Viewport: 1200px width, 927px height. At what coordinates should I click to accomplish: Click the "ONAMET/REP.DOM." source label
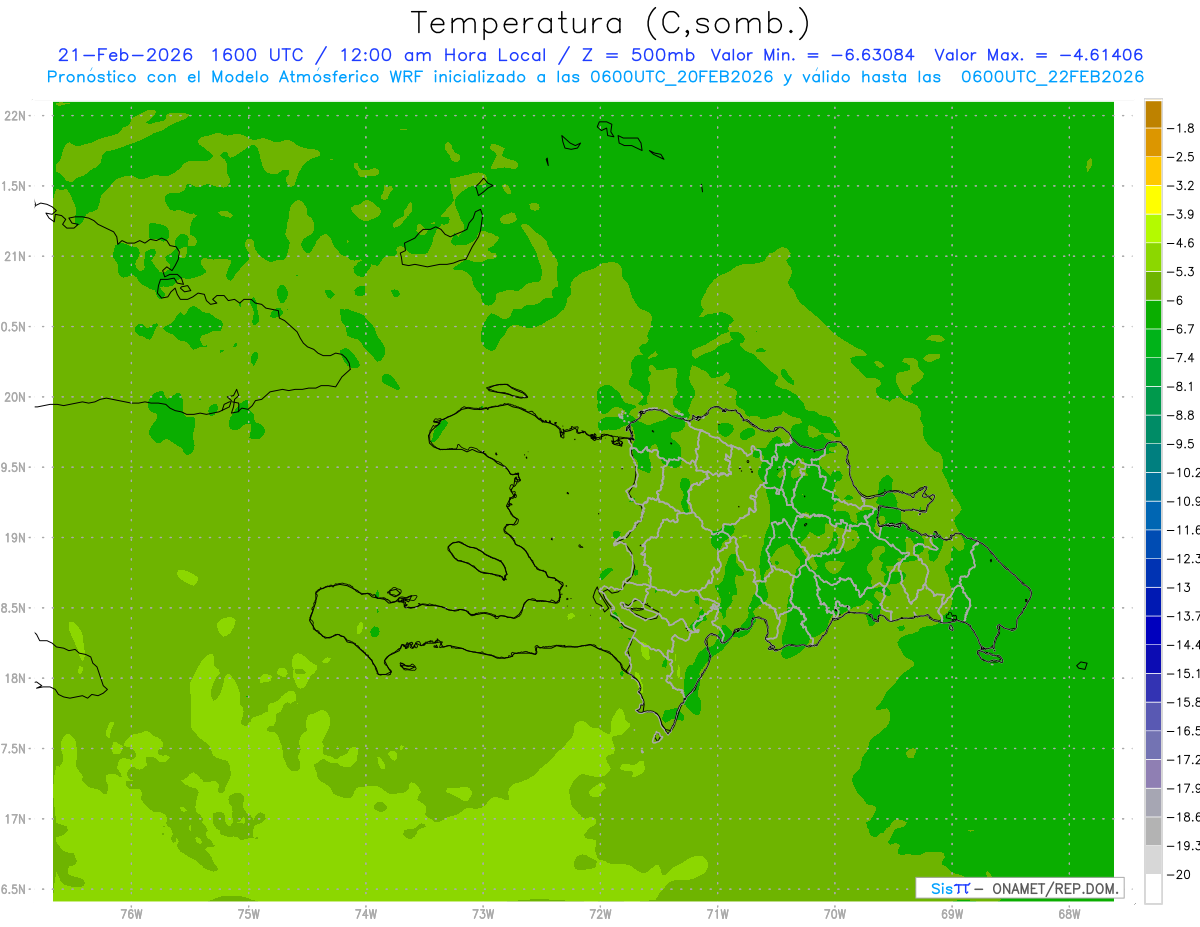click(1053, 888)
